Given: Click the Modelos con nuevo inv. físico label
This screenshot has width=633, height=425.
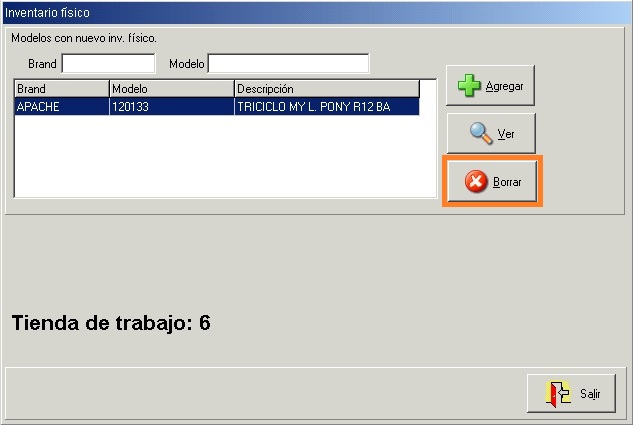Looking at the screenshot, I should pyautogui.click(x=84, y=38).
